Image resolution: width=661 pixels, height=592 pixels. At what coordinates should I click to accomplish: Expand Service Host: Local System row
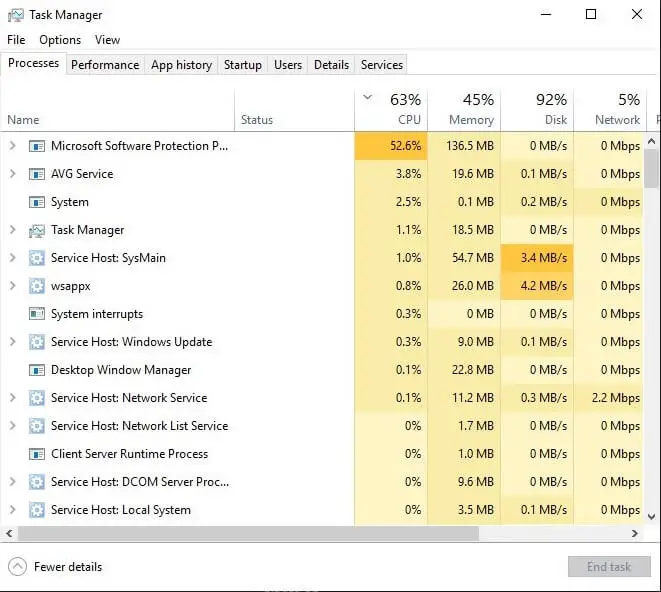pos(13,510)
